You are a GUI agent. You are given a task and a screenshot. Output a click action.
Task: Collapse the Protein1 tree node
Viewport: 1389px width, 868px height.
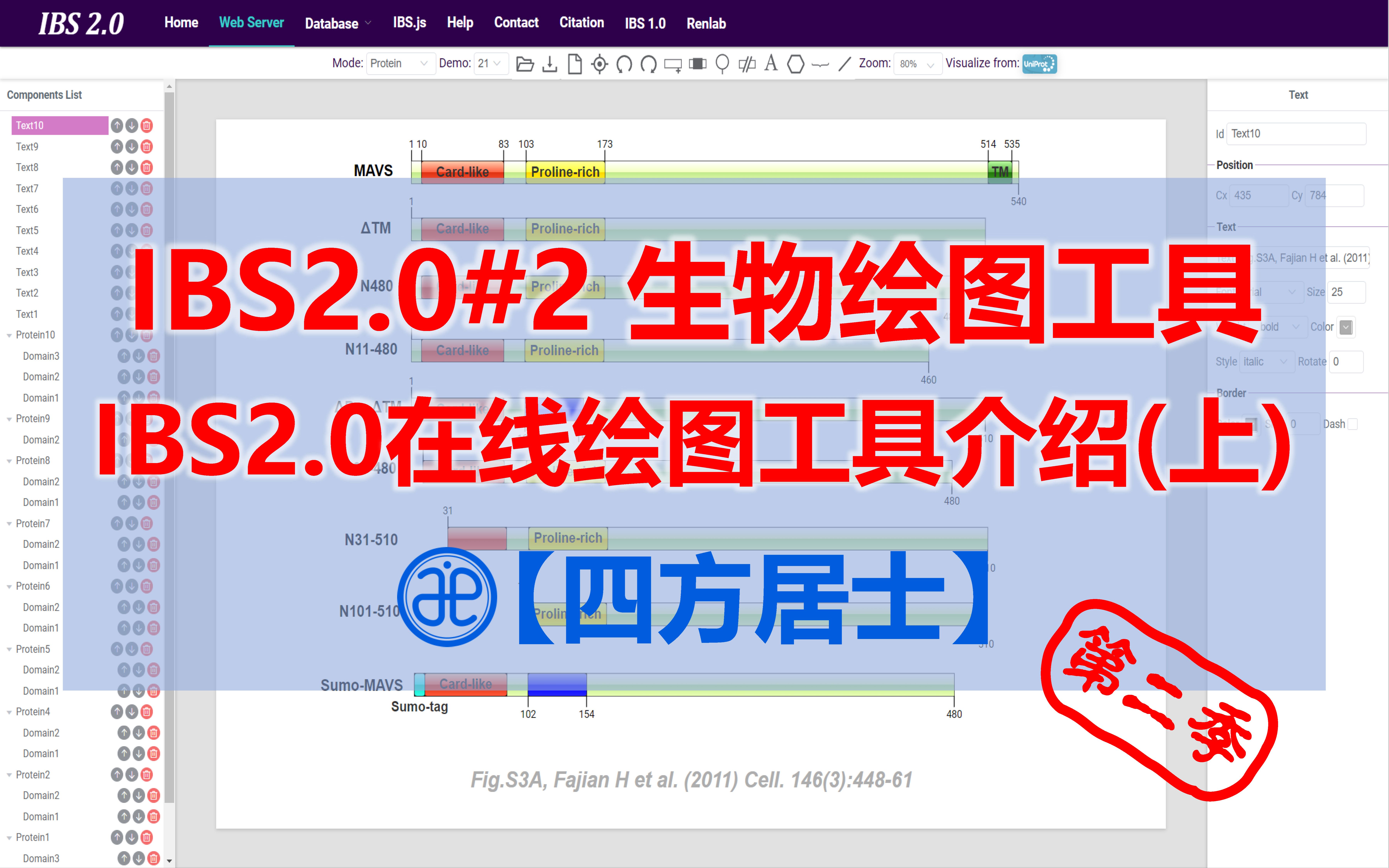(9, 838)
